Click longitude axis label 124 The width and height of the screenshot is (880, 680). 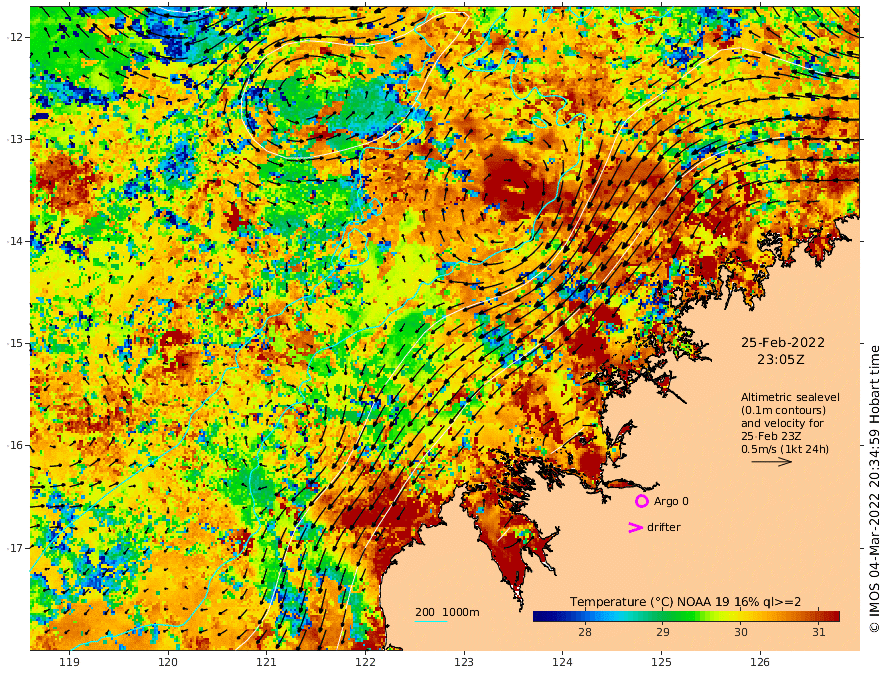(x=562, y=663)
